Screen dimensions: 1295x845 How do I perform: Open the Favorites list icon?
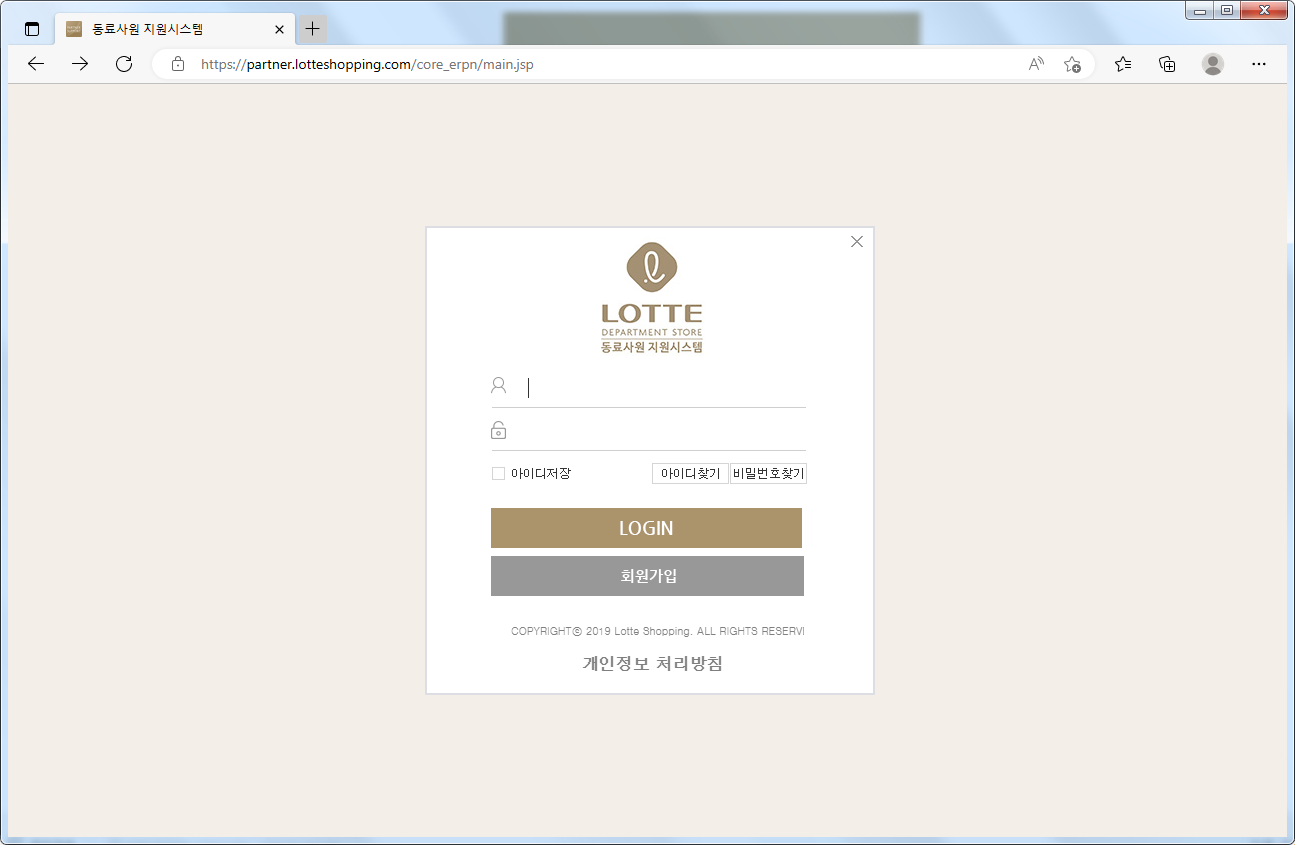(x=1123, y=64)
